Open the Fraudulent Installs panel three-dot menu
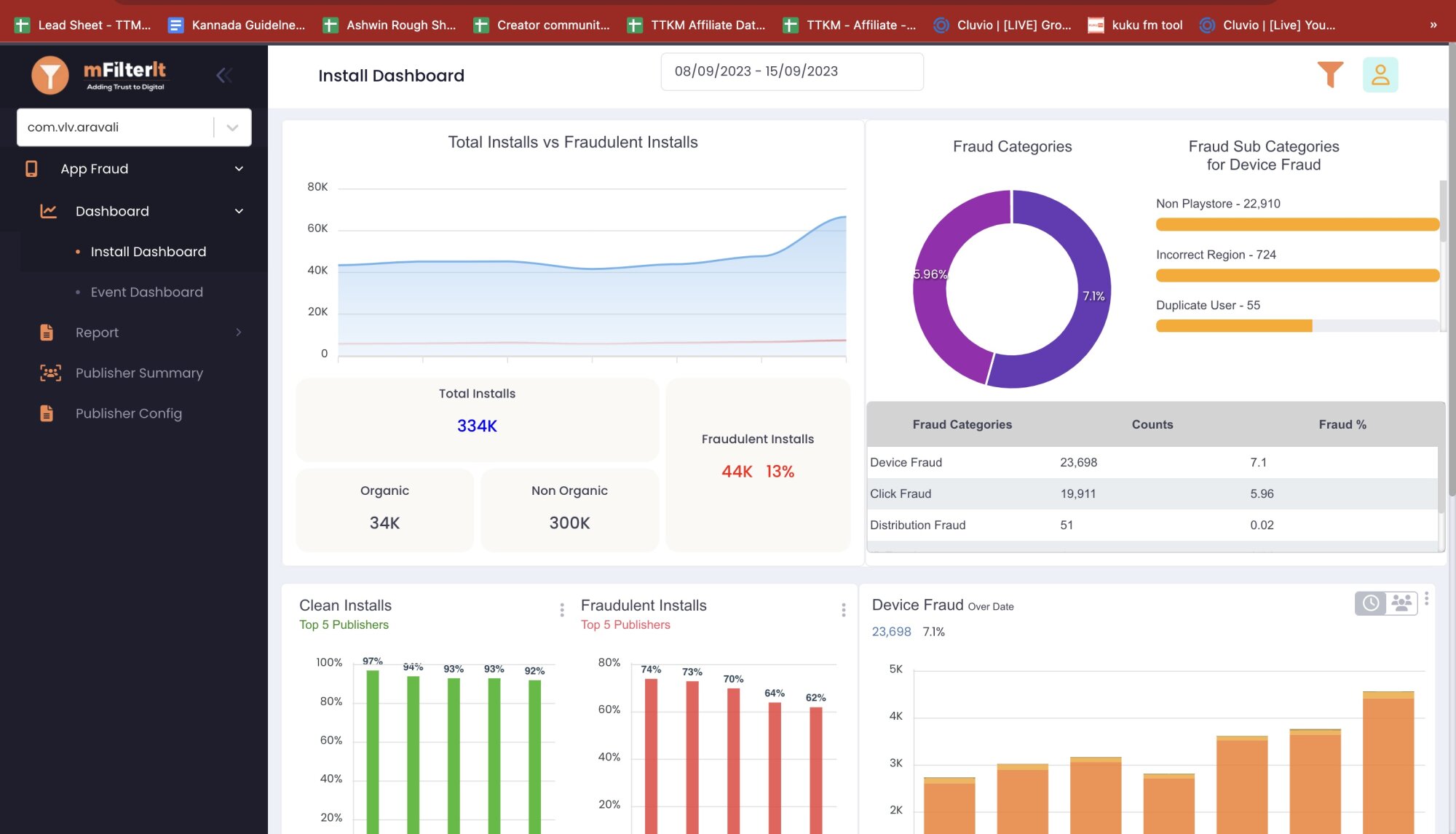1456x834 pixels. coord(844,610)
